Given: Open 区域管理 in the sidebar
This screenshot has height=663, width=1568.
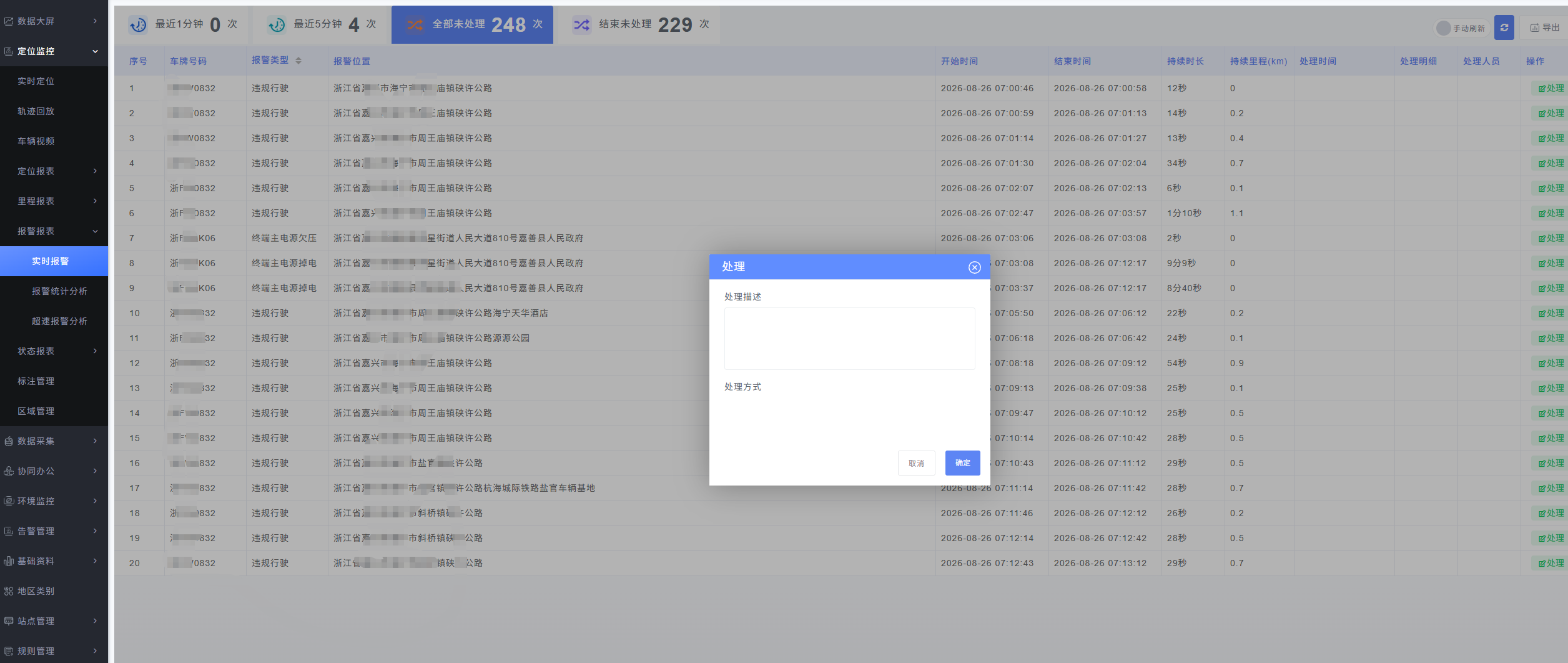Looking at the screenshot, I should tap(54, 411).
